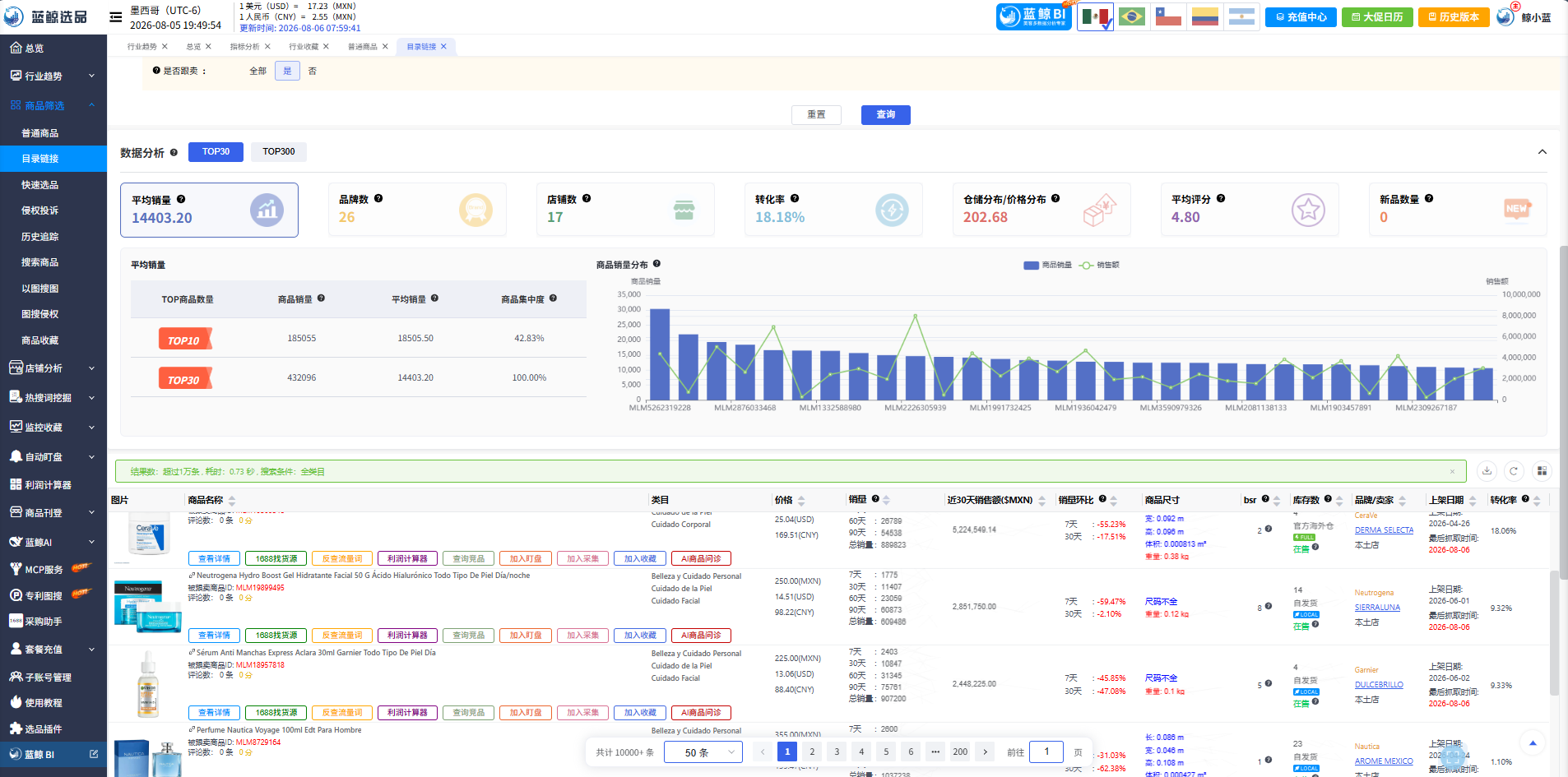1568x777 pixels.
Task: Click the help icon beside 数据分析
Action: pyautogui.click(x=174, y=153)
